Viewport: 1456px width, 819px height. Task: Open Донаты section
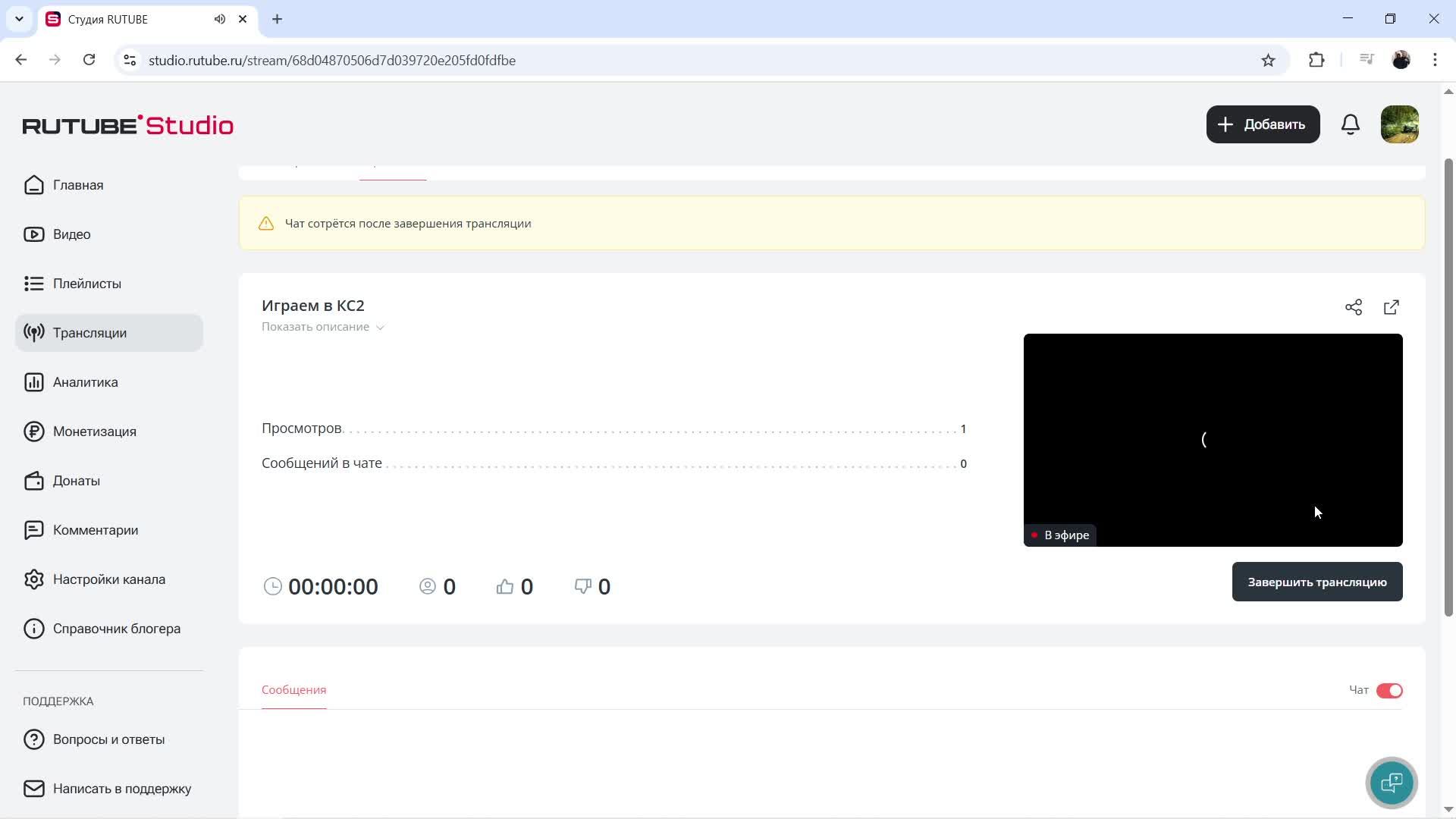[x=109, y=481]
